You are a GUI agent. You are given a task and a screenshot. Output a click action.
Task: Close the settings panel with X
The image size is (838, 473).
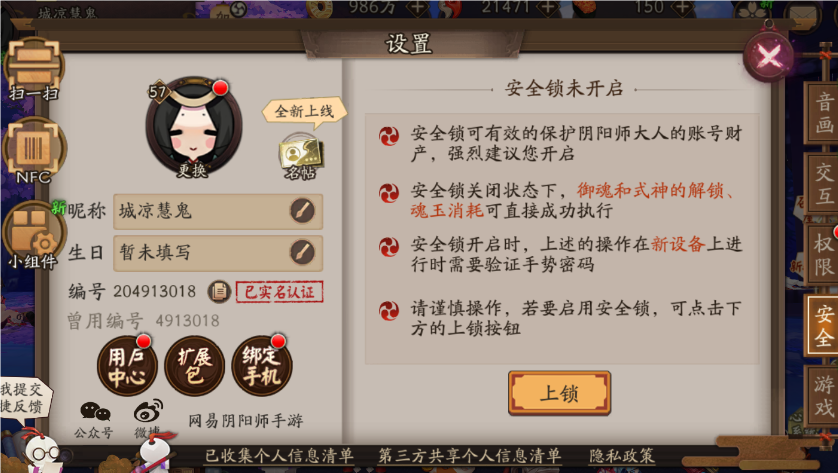pos(769,56)
